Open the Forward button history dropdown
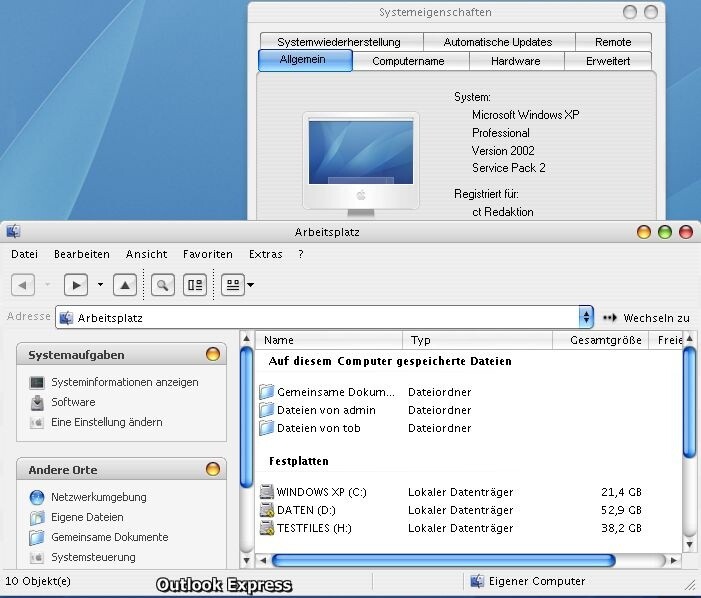 pyautogui.click(x=100, y=284)
